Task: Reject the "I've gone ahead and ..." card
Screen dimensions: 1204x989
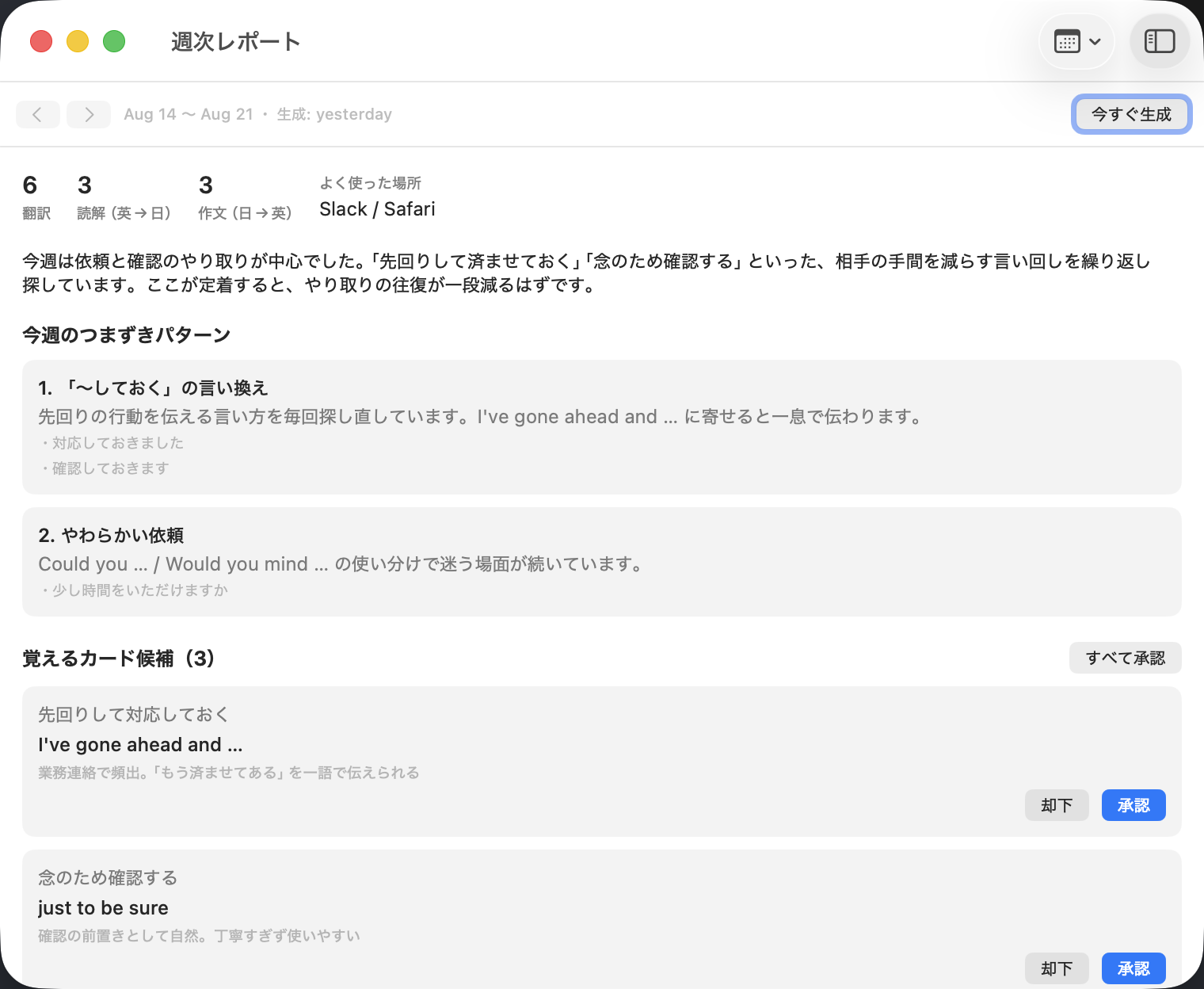Action: pyautogui.click(x=1057, y=805)
